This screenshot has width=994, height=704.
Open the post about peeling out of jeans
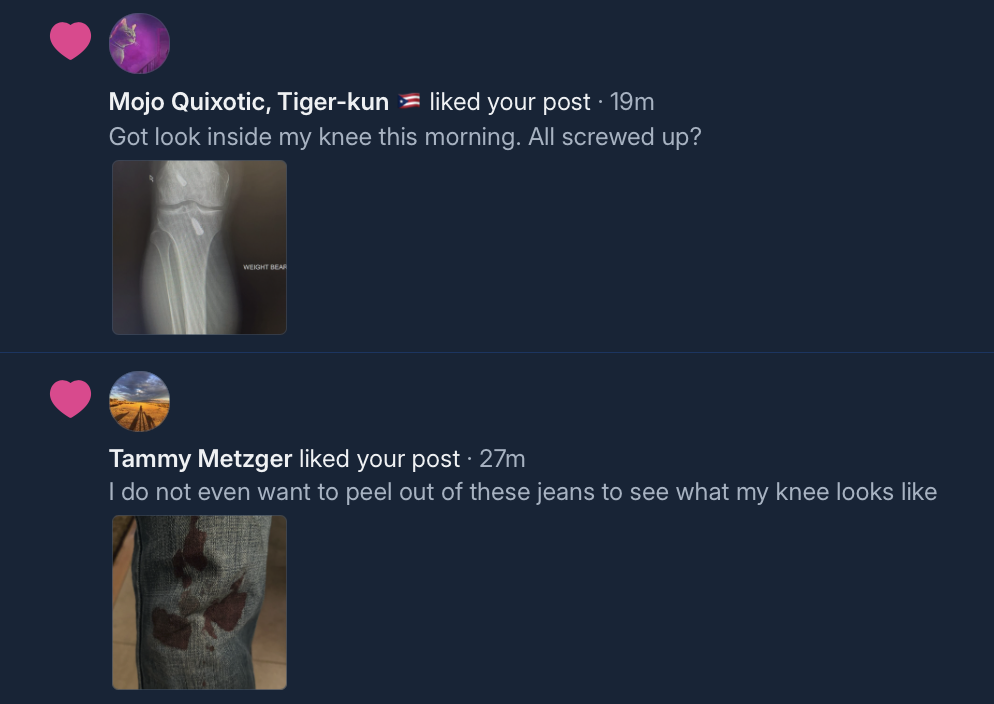coord(400,492)
